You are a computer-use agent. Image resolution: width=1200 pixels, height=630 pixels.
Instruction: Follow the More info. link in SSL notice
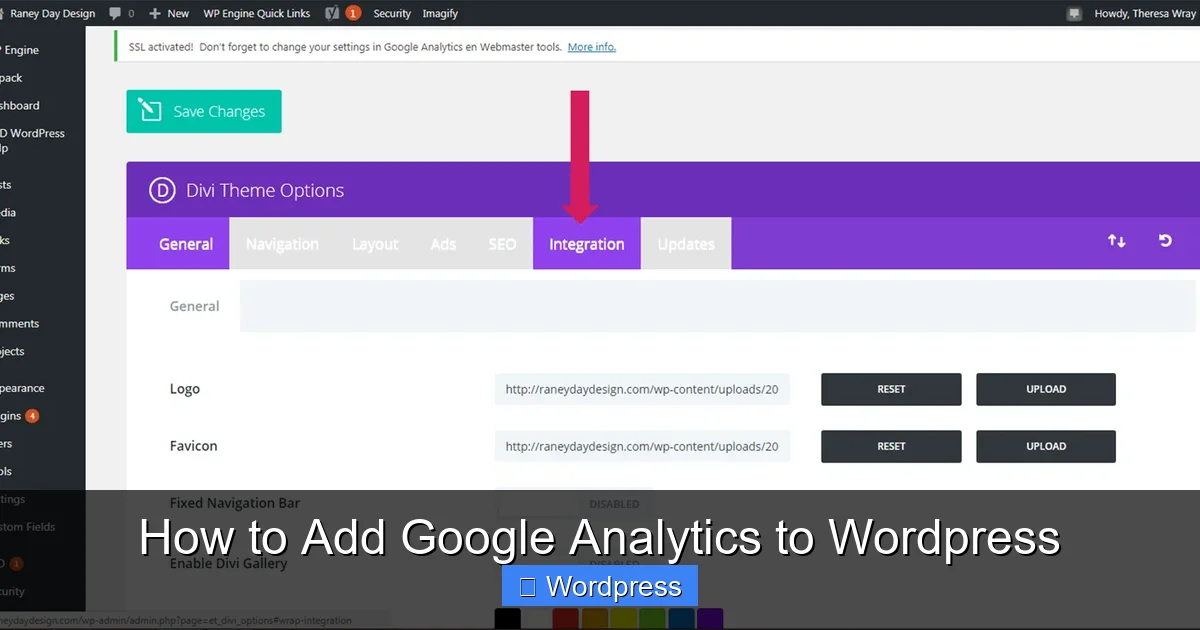point(592,47)
